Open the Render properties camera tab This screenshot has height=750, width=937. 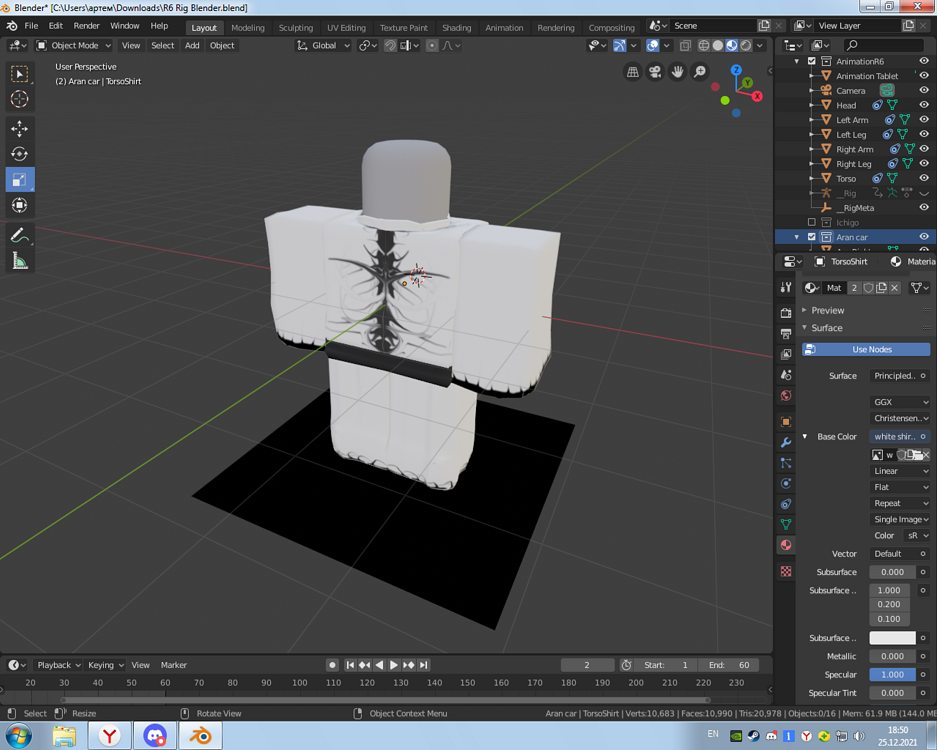[786, 313]
